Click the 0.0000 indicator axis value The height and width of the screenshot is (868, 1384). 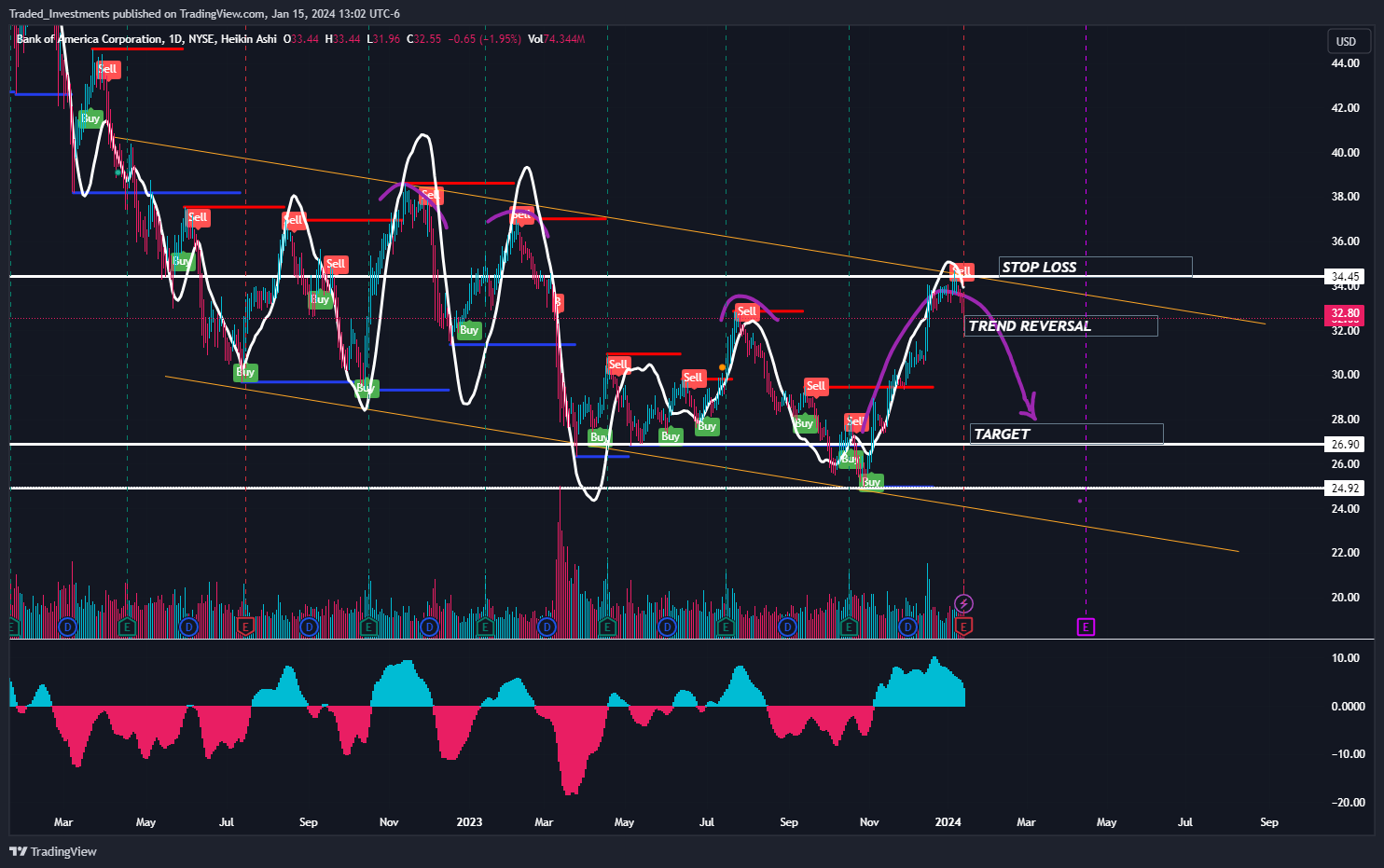pos(1348,707)
